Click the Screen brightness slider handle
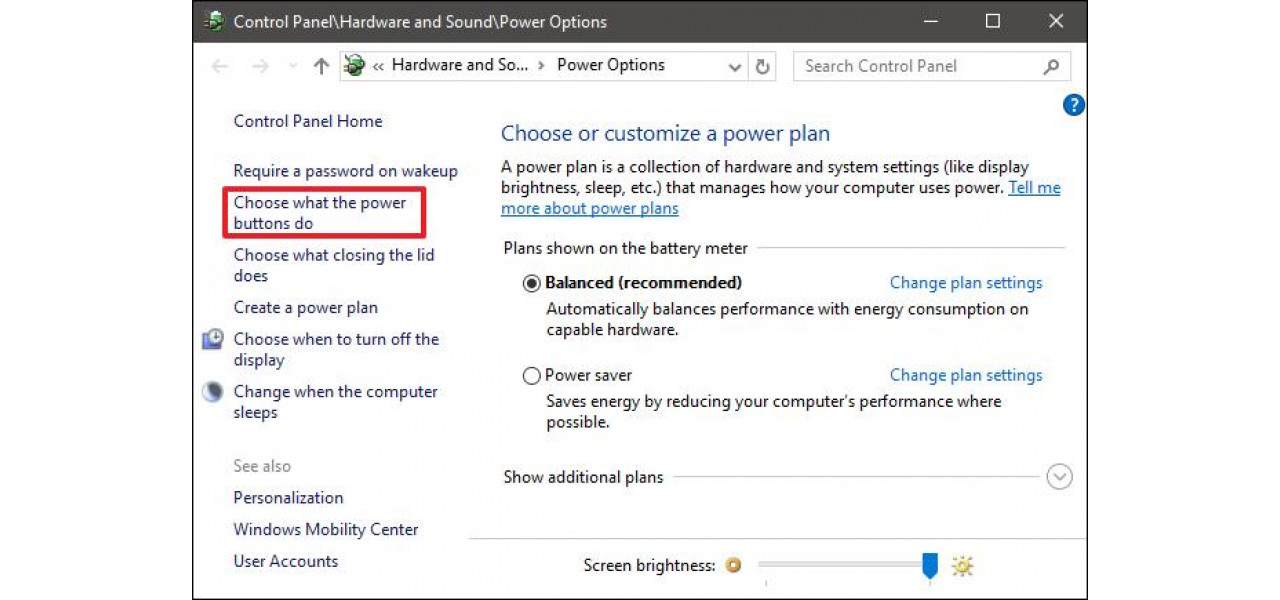 (x=930, y=566)
